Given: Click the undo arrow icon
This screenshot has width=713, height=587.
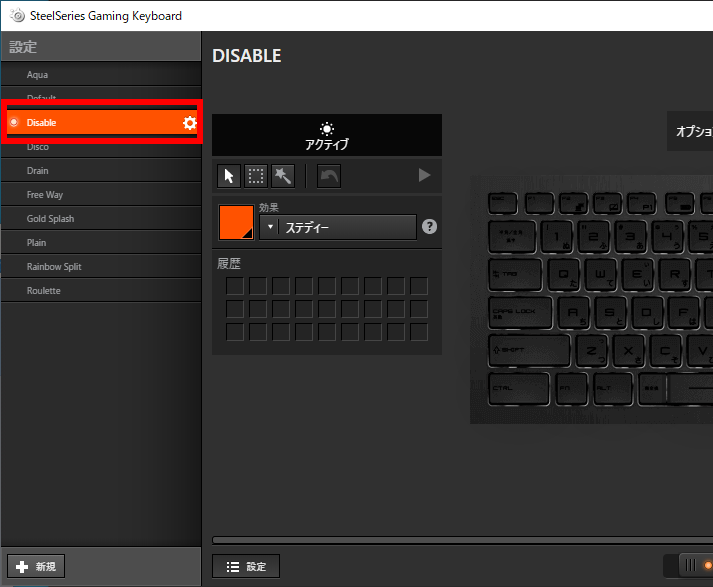Looking at the screenshot, I should (x=329, y=176).
